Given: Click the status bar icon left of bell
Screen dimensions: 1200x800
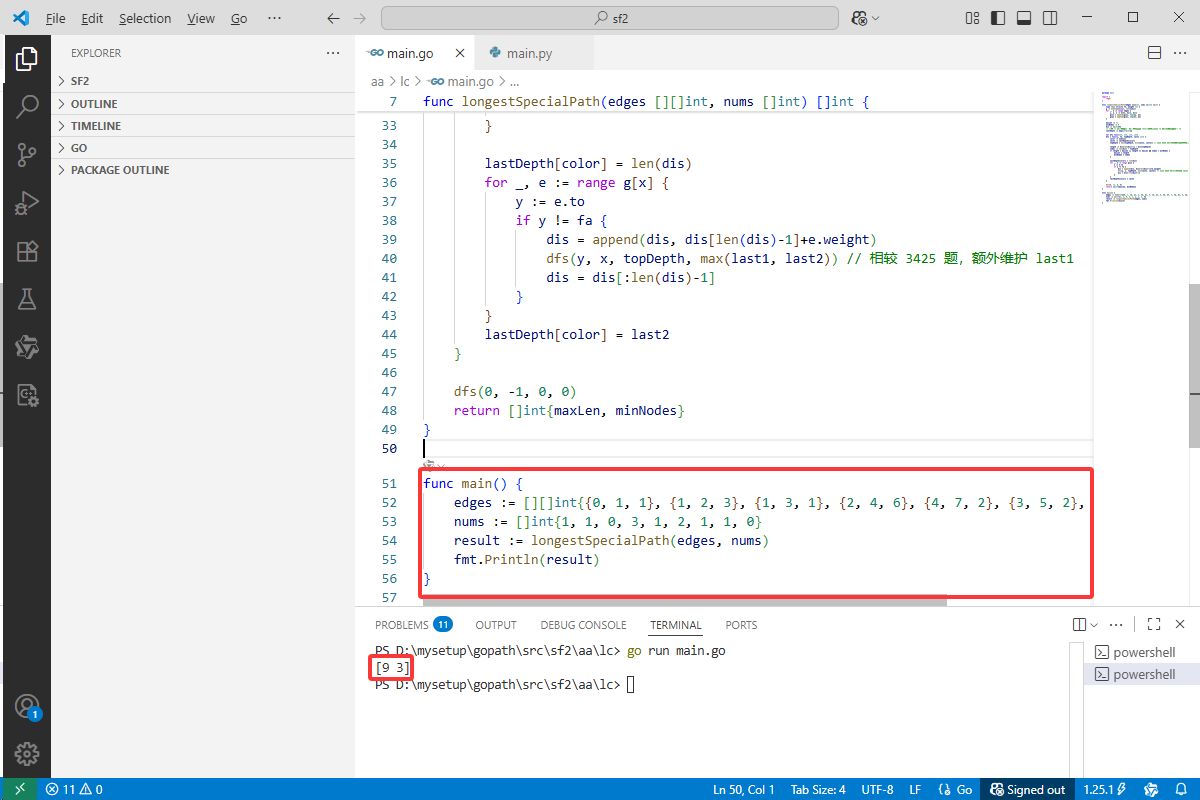Looking at the screenshot, I should coord(1151,789).
